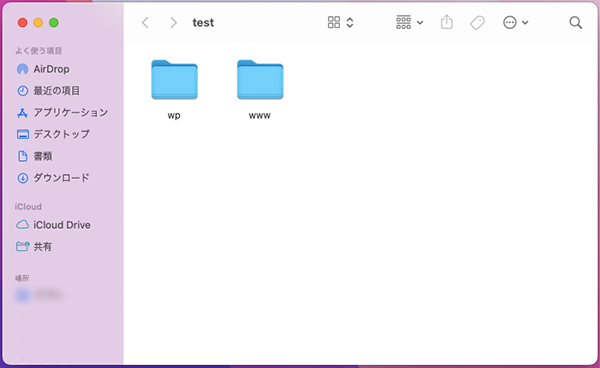Select the www folder icon
Viewport: 600px width, 368px height.
[260, 80]
